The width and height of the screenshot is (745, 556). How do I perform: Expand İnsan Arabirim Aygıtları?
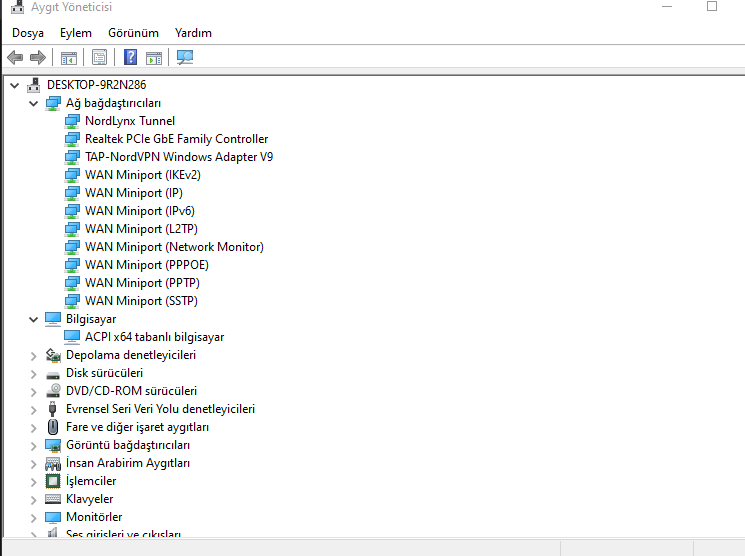click(x=34, y=464)
